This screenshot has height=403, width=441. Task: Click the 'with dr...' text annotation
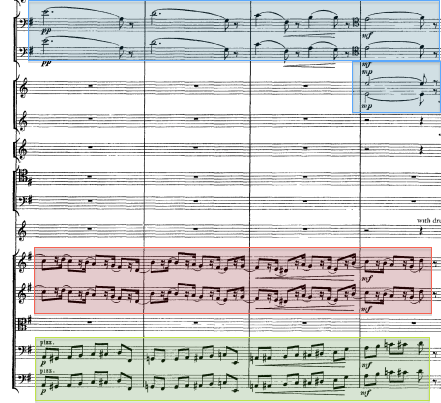tap(429, 221)
